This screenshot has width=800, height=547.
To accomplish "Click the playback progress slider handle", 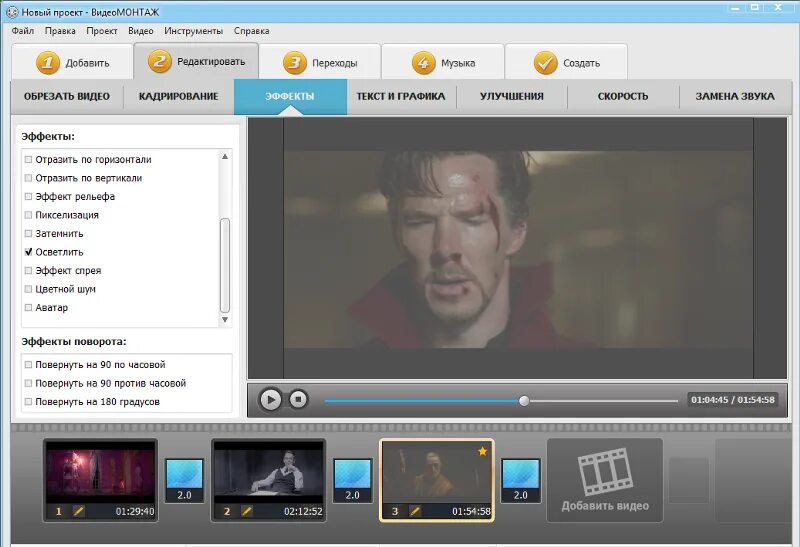I will click(x=524, y=401).
